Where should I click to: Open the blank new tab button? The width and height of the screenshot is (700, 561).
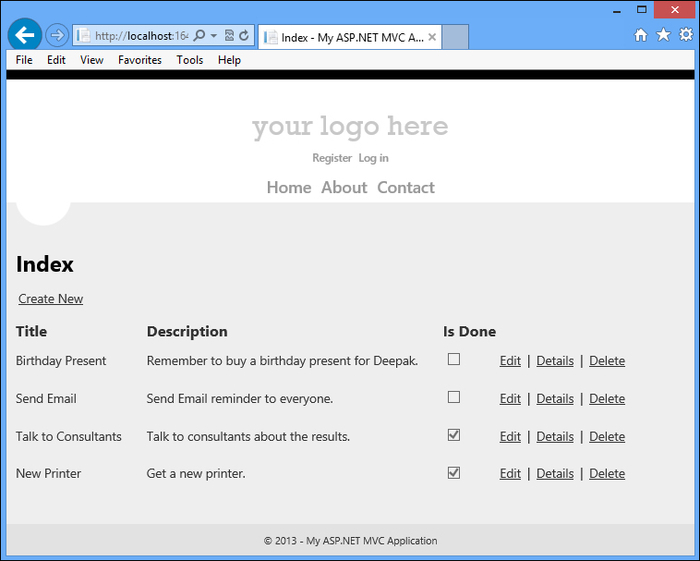(455, 37)
